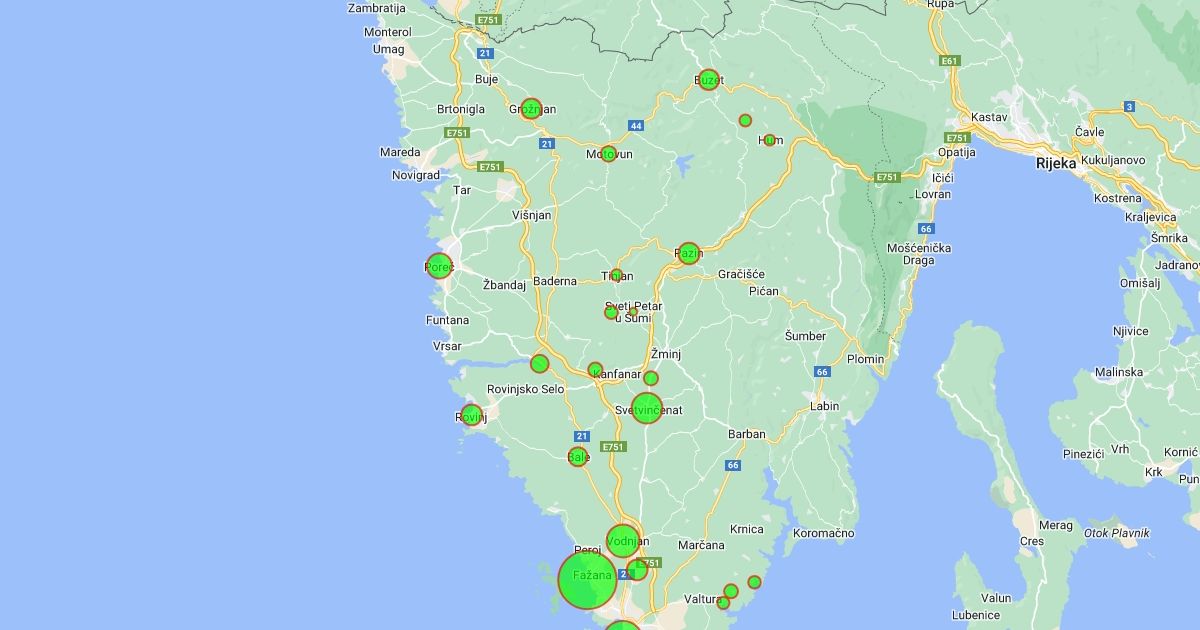Click the Lovran town label
1200x630 pixels.
tap(933, 194)
